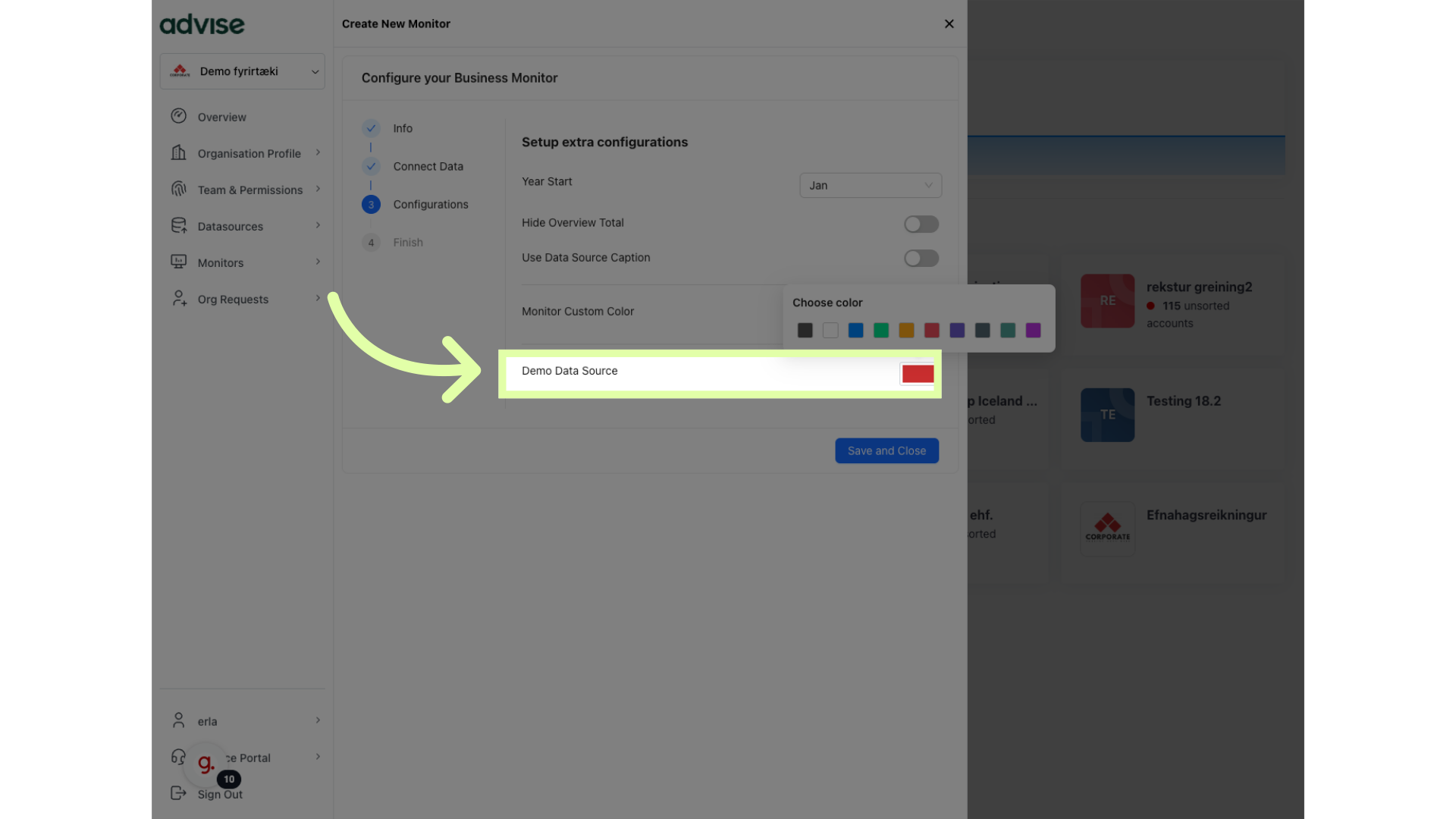The image size is (1456, 819).
Task: Turn on Use Data Source Caption
Action: [x=921, y=258]
